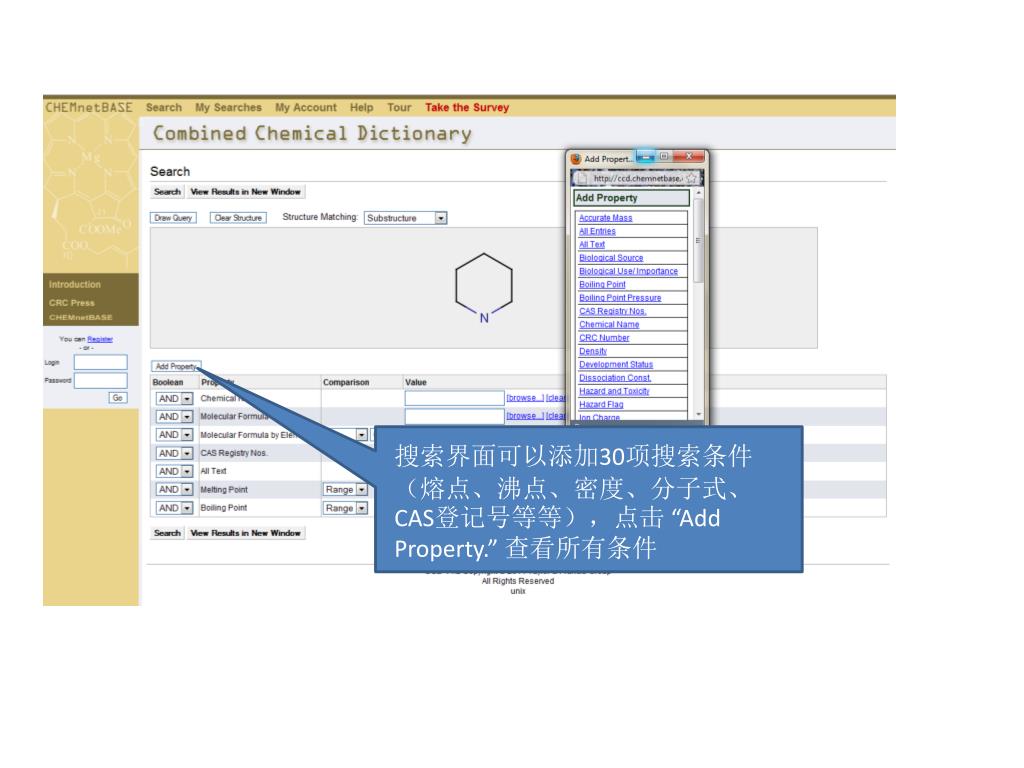
Task: Click top View Results in New Window button
Action: [246, 192]
